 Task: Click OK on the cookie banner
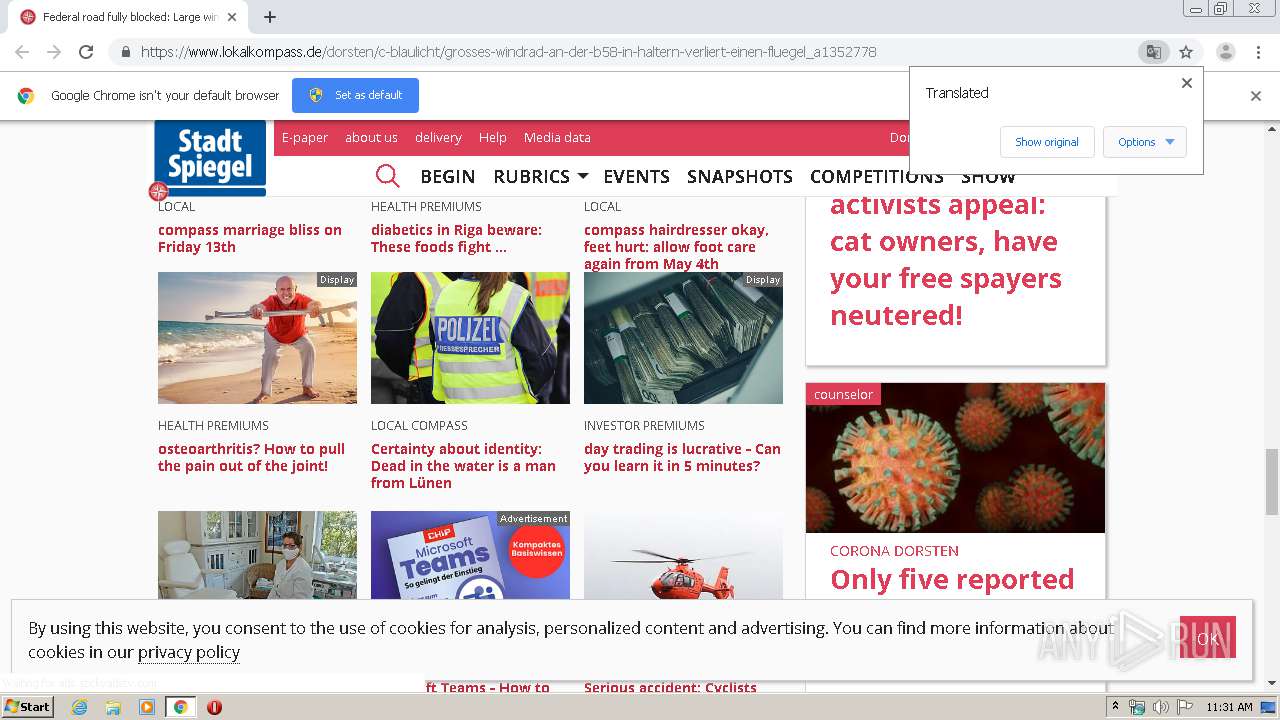pos(1207,638)
